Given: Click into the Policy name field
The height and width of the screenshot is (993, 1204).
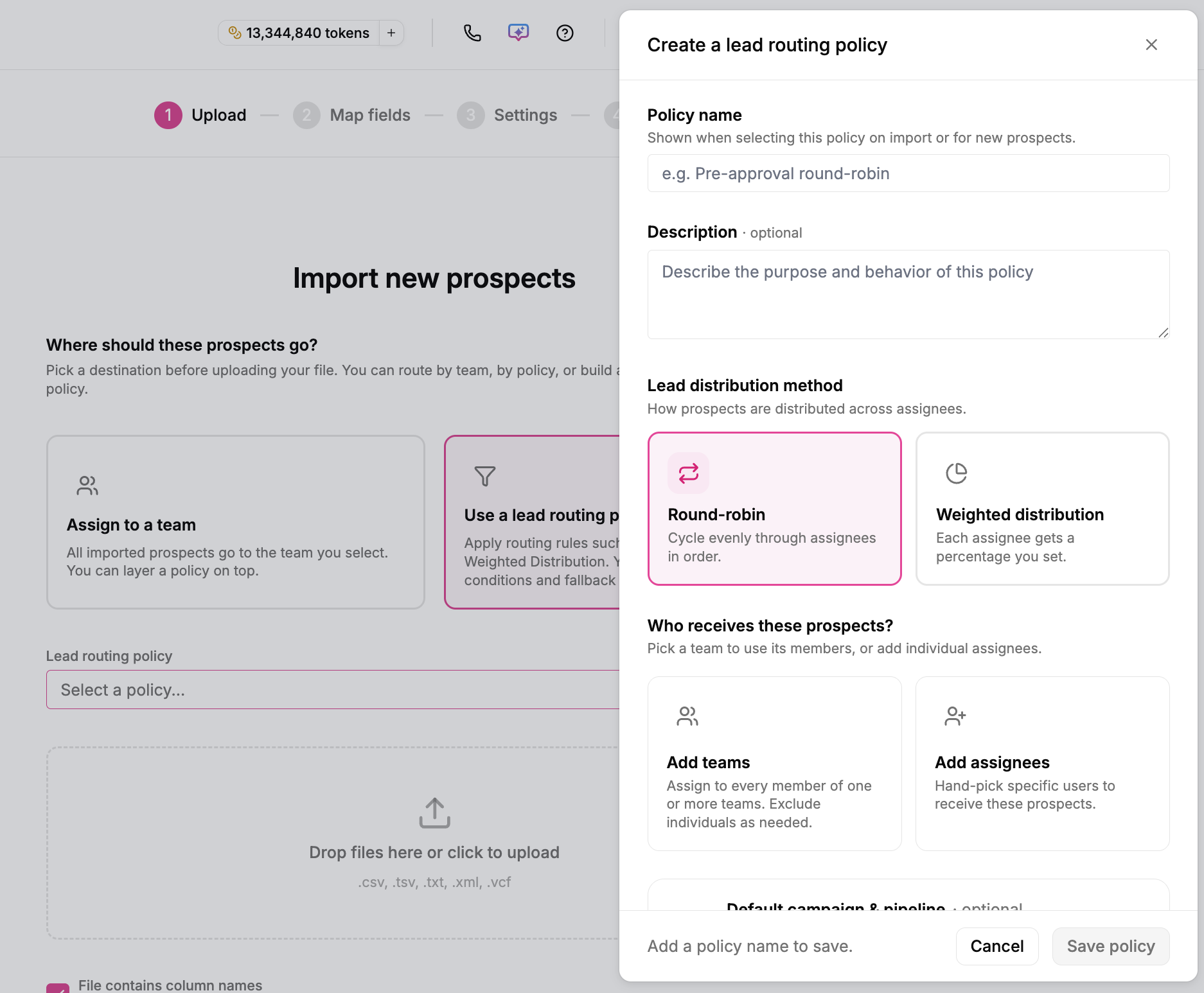Looking at the screenshot, I should (x=908, y=173).
